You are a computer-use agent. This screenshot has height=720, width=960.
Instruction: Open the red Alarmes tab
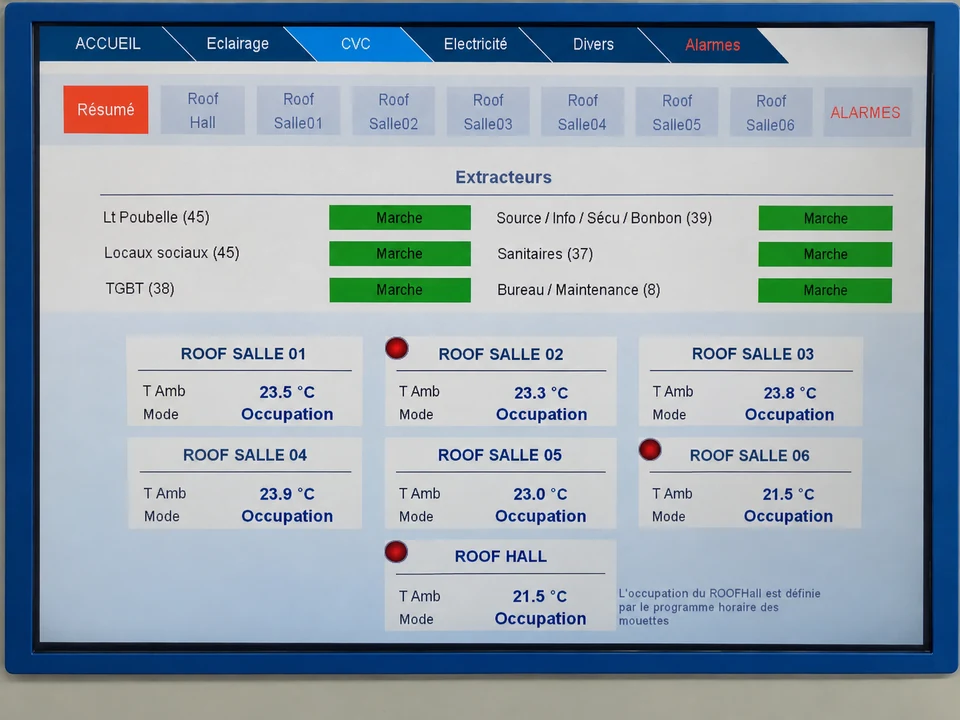(713, 45)
